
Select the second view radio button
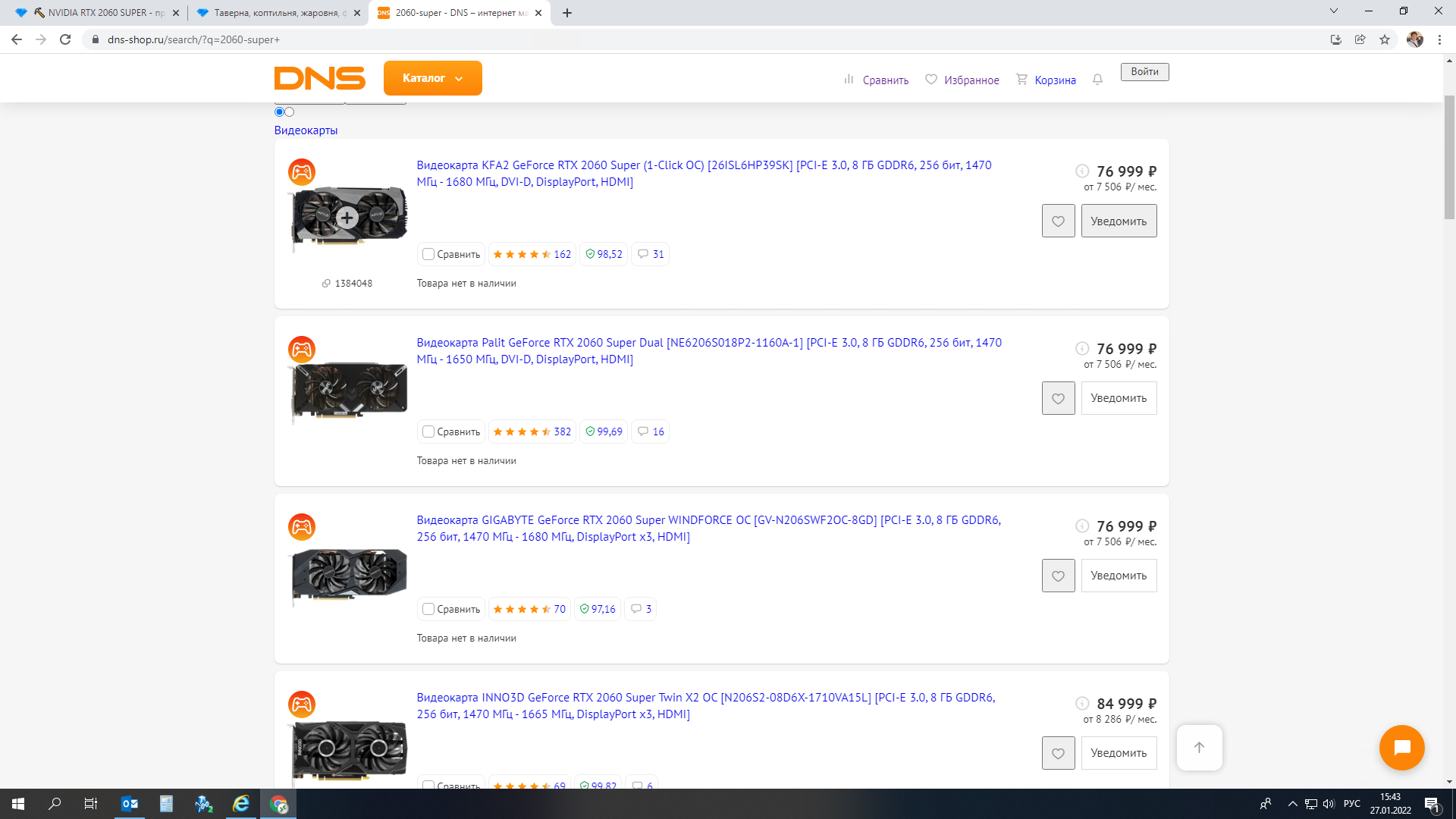(x=290, y=112)
